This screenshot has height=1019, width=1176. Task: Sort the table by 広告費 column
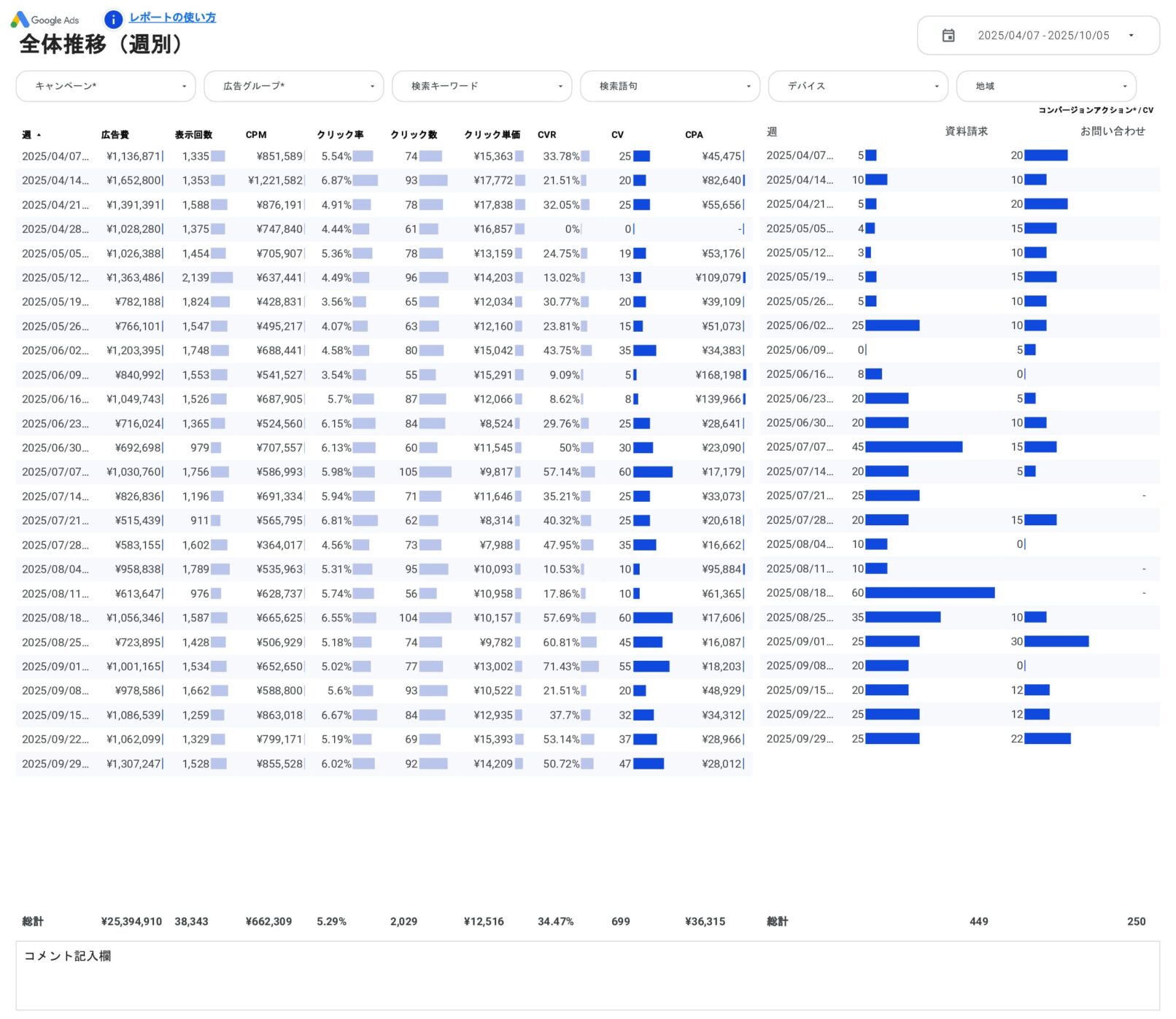click(115, 134)
